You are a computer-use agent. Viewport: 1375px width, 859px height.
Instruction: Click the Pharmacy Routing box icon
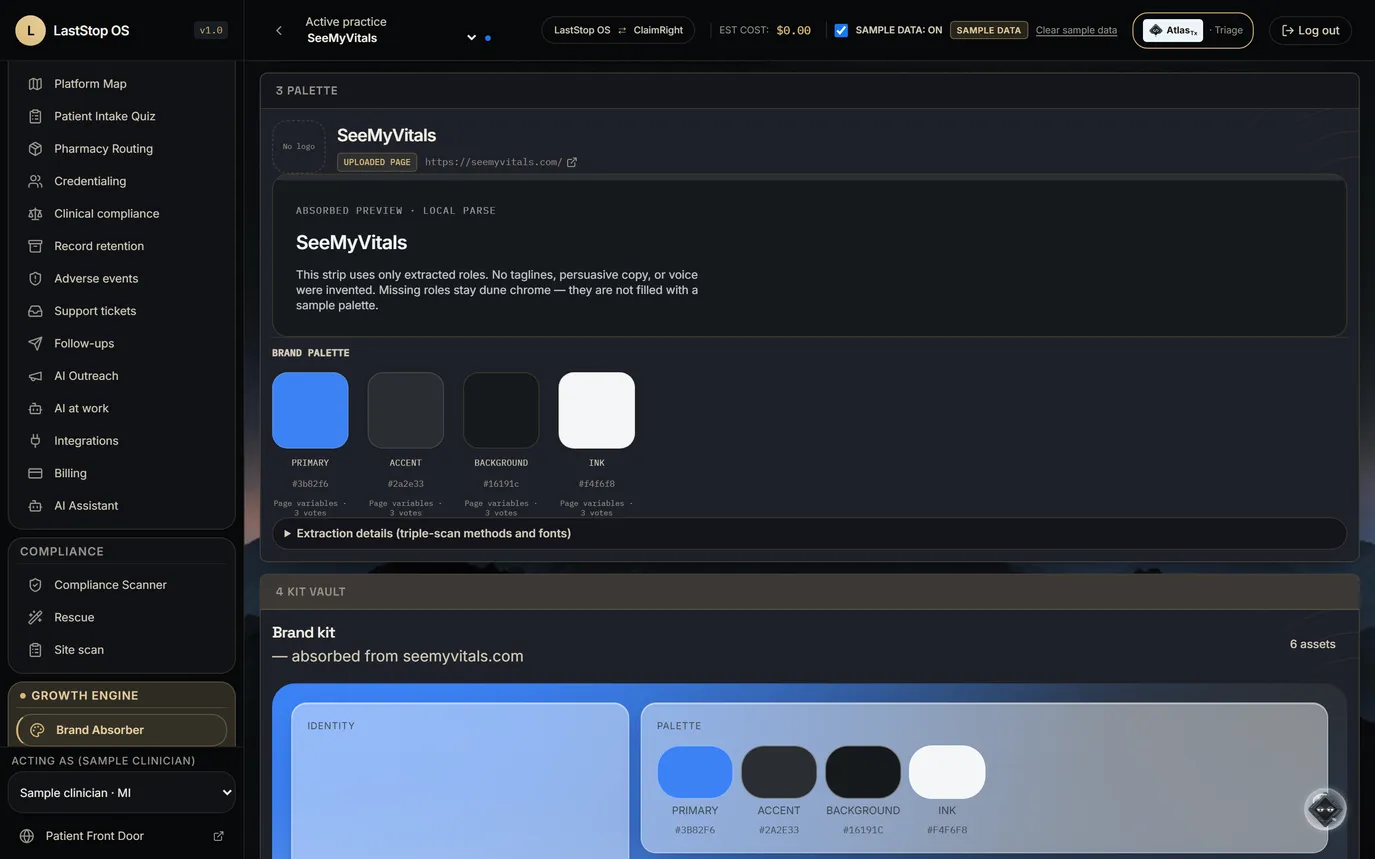pyautogui.click(x=35, y=149)
